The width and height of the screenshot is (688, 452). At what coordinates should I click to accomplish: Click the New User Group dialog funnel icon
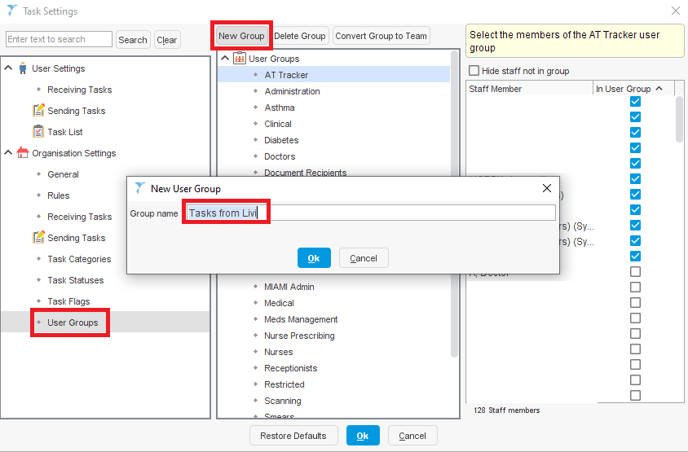click(139, 188)
